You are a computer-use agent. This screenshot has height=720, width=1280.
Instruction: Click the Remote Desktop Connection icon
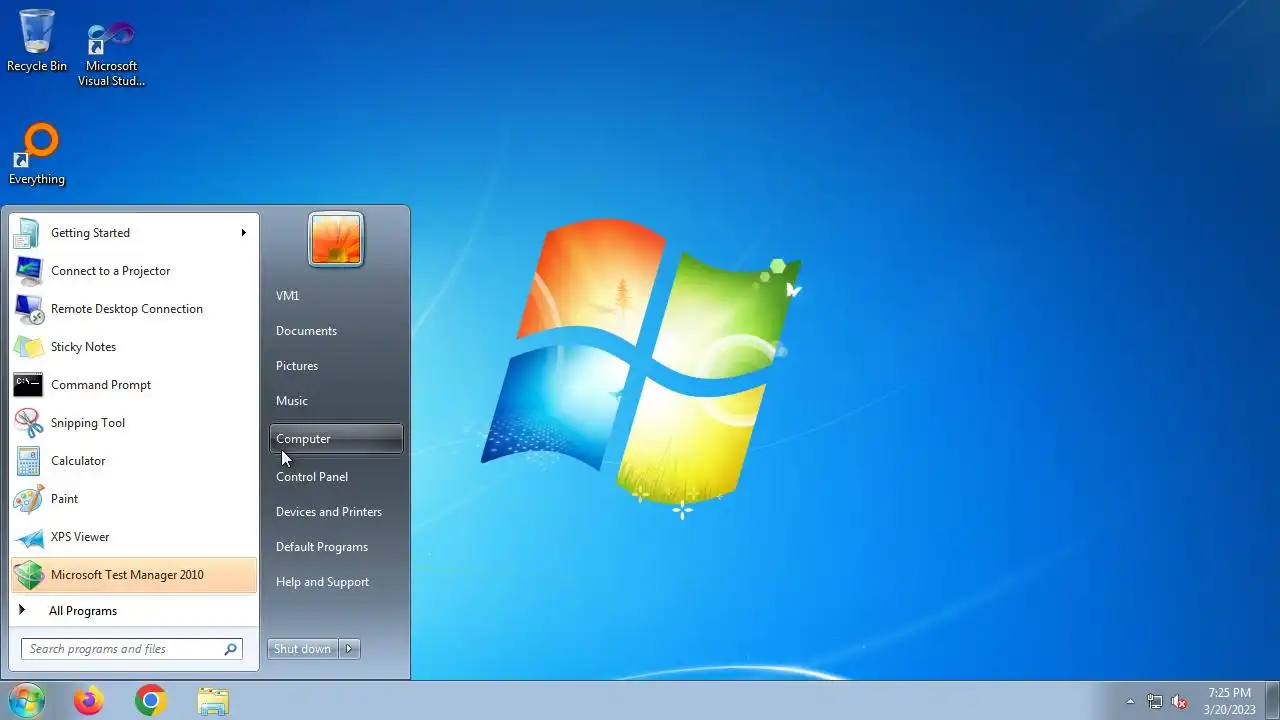[x=28, y=309]
